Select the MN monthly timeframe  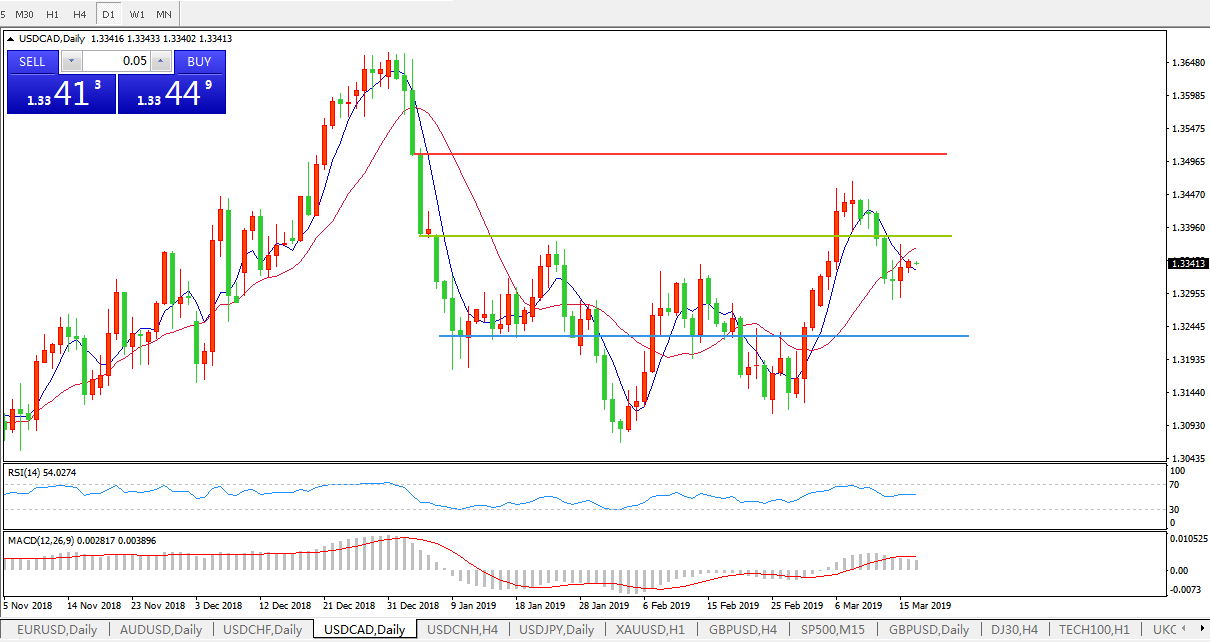164,14
